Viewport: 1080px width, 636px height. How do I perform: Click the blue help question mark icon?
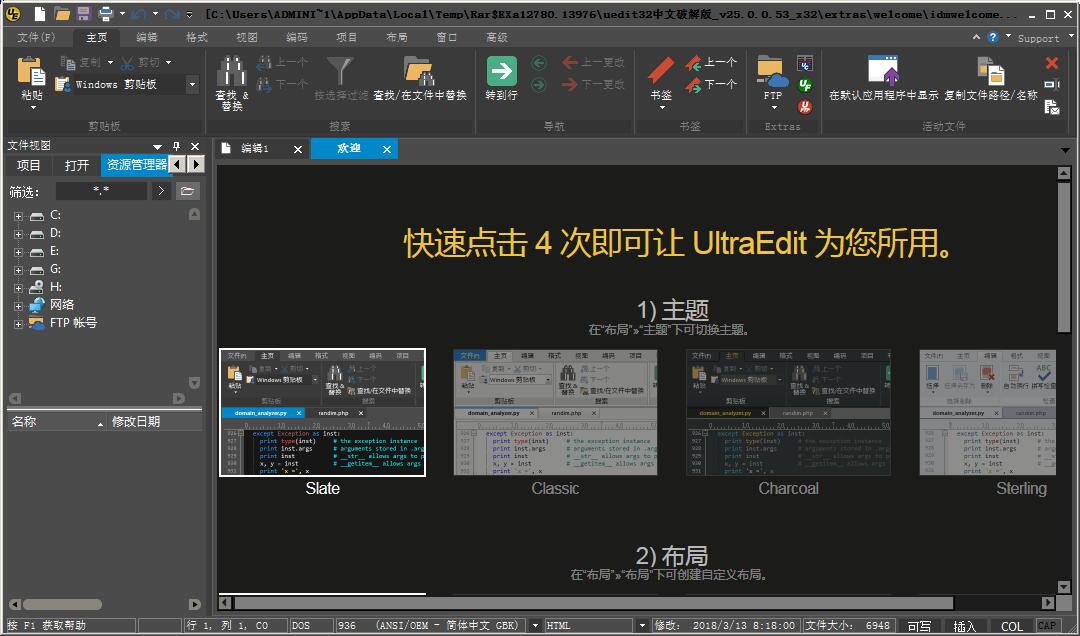point(993,37)
